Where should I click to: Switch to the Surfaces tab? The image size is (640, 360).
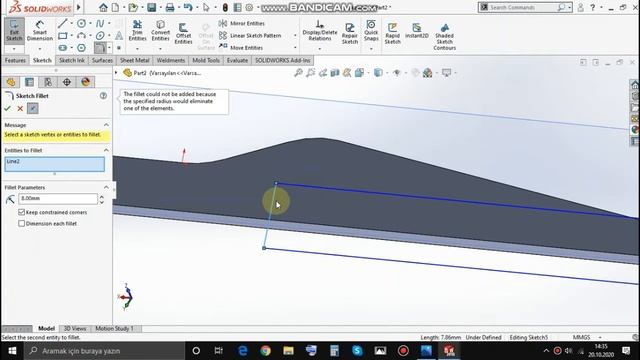pos(102,60)
